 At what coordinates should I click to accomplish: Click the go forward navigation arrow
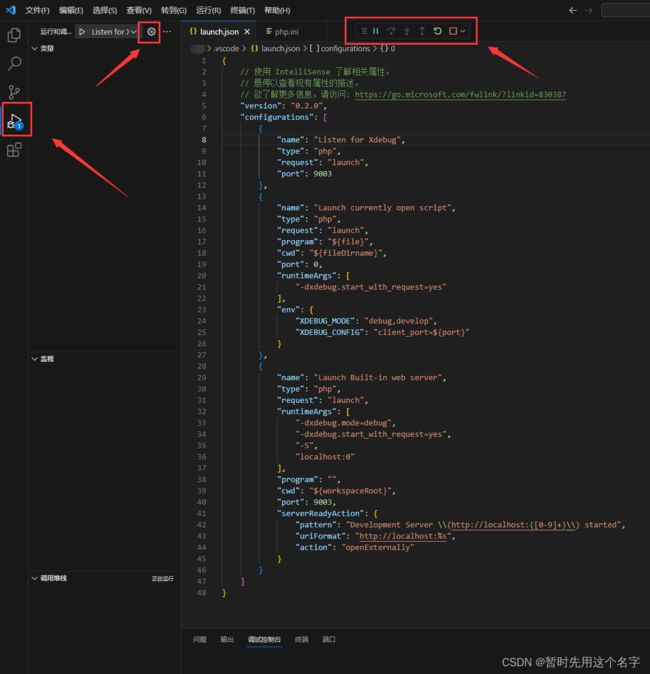tap(589, 10)
